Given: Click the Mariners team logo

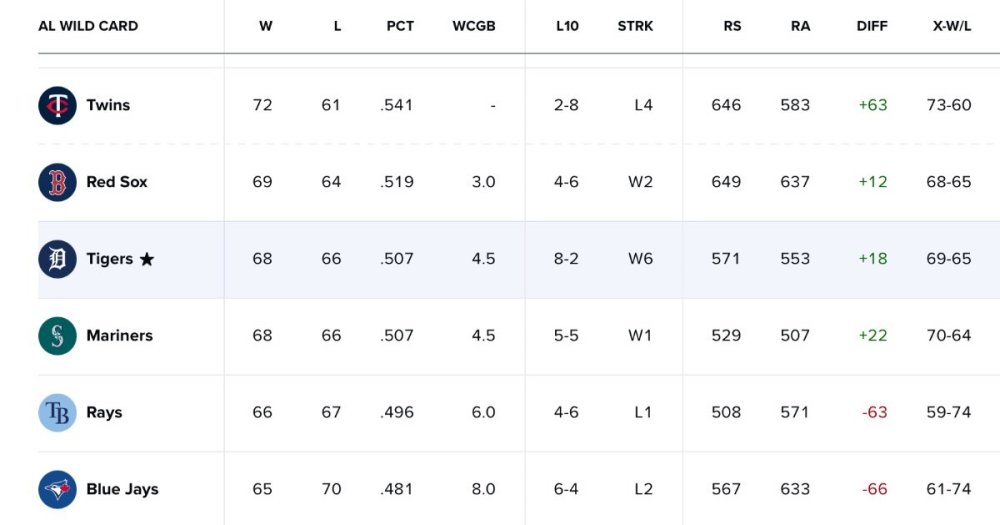Looking at the screenshot, I should (57, 336).
